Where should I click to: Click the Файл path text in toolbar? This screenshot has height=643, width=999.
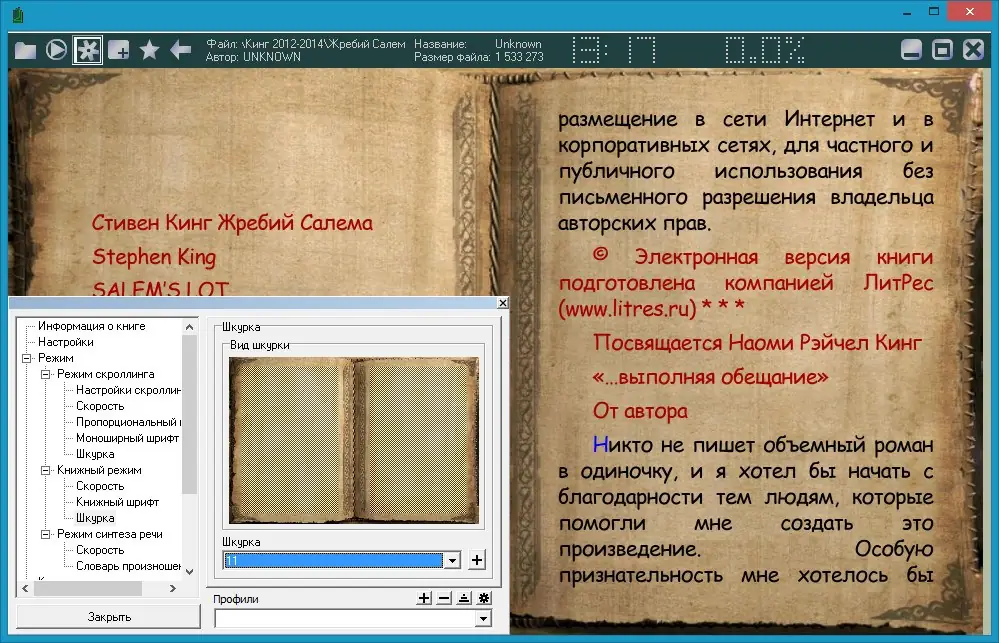[305, 44]
